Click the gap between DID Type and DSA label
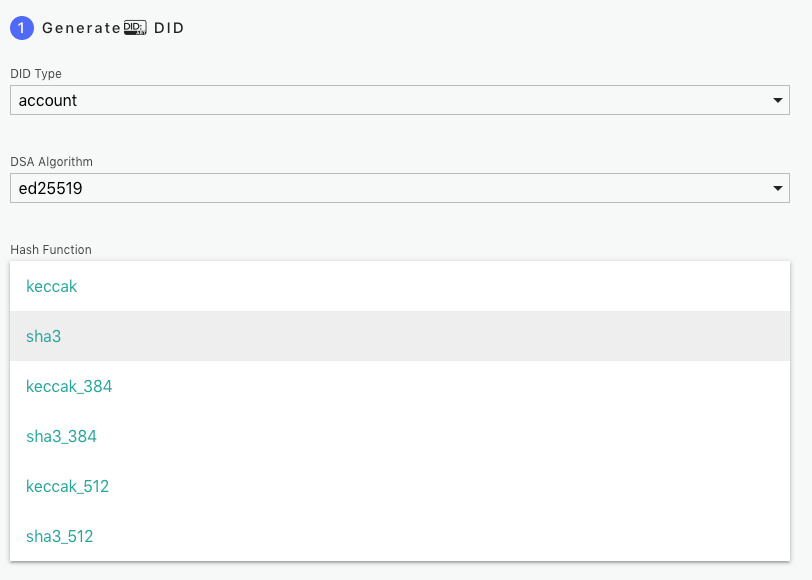This screenshot has height=580, width=812. [x=400, y=135]
